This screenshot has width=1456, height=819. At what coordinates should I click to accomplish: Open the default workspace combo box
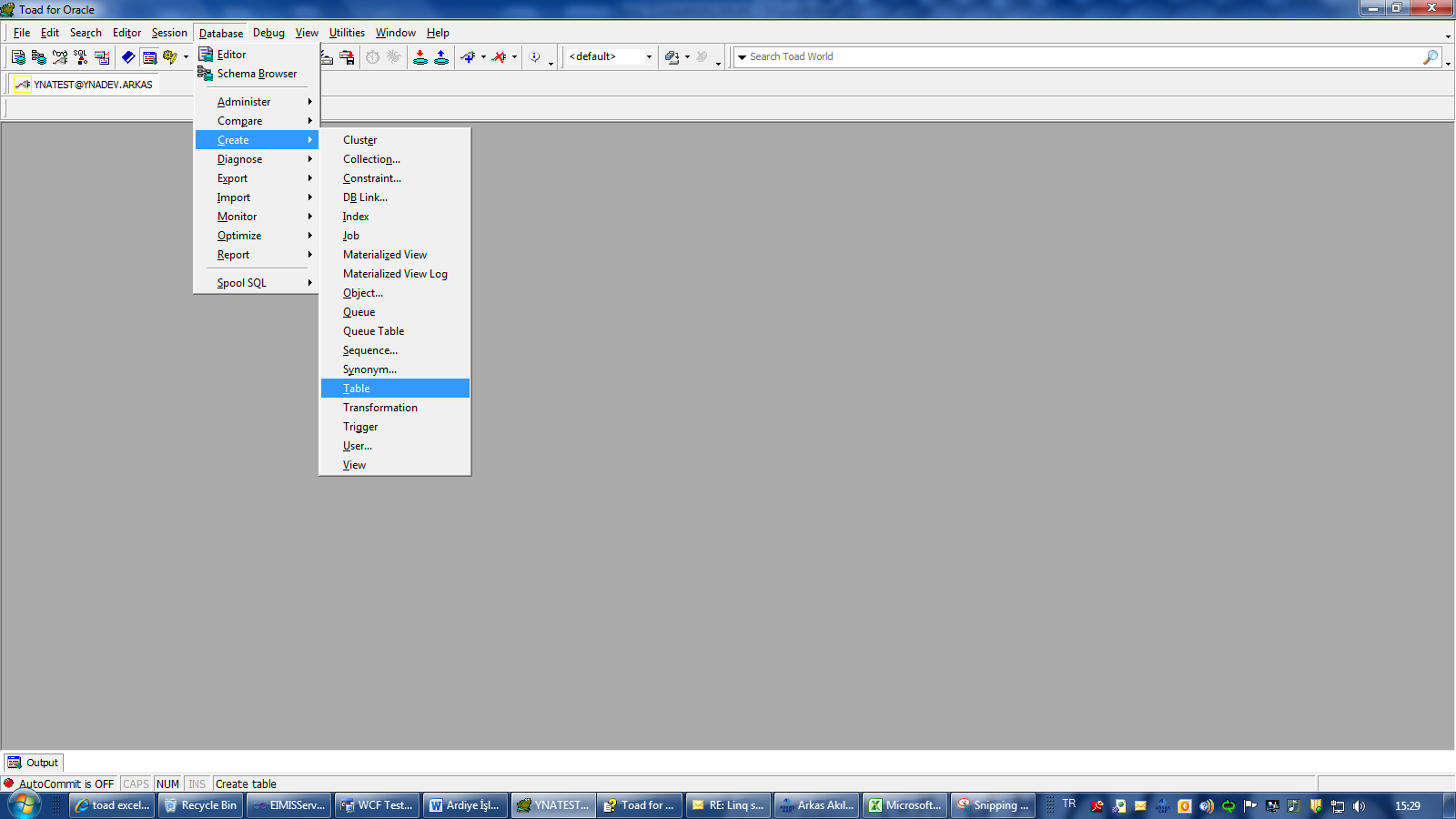(611, 56)
